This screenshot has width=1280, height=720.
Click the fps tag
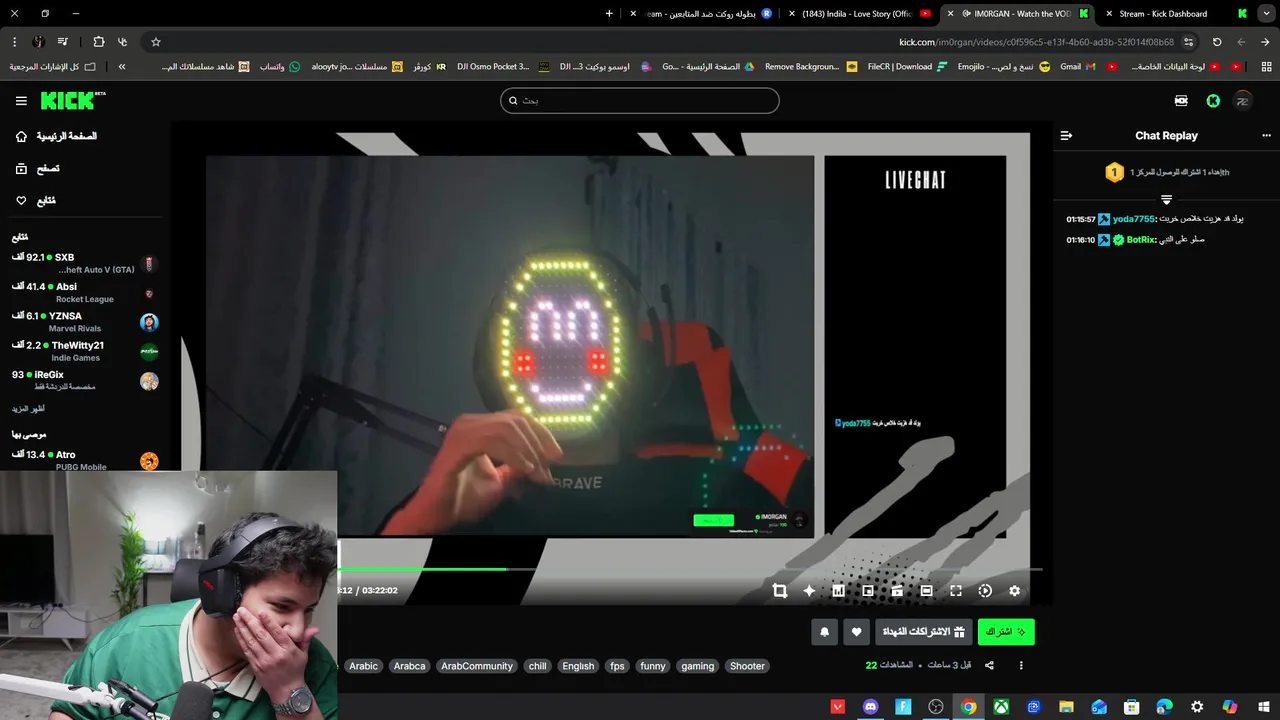[x=617, y=666]
